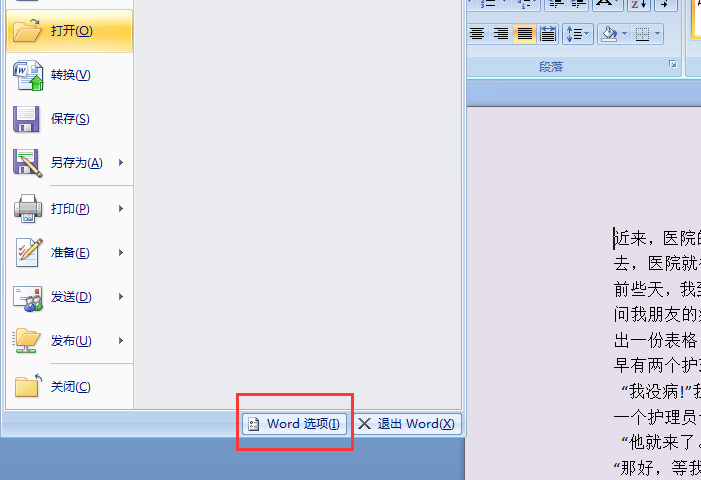Click 关闭(C) to close the document
701x480 pixels.
click(69, 387)
